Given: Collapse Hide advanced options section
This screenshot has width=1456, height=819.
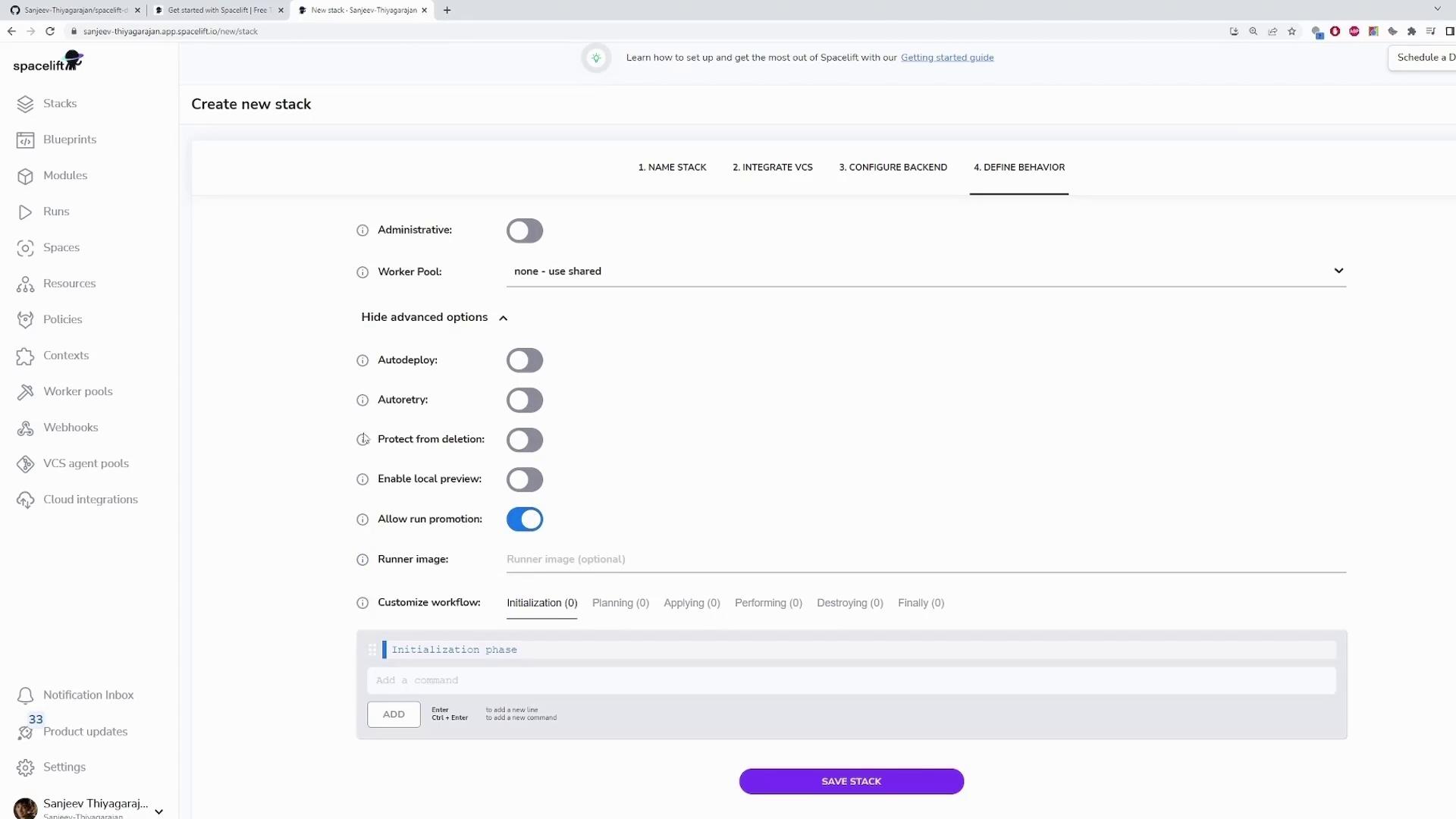Looking at the screenshot, I should [434, 317].
